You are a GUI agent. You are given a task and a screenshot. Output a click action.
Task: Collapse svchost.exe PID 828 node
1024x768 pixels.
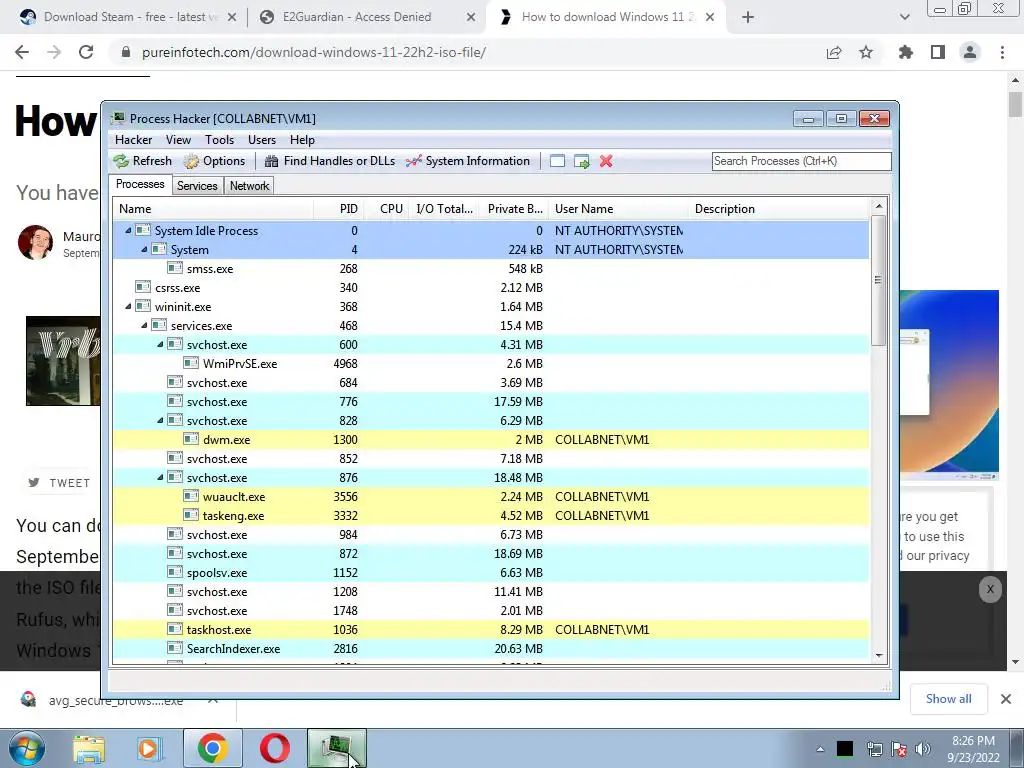click(161, 421)
